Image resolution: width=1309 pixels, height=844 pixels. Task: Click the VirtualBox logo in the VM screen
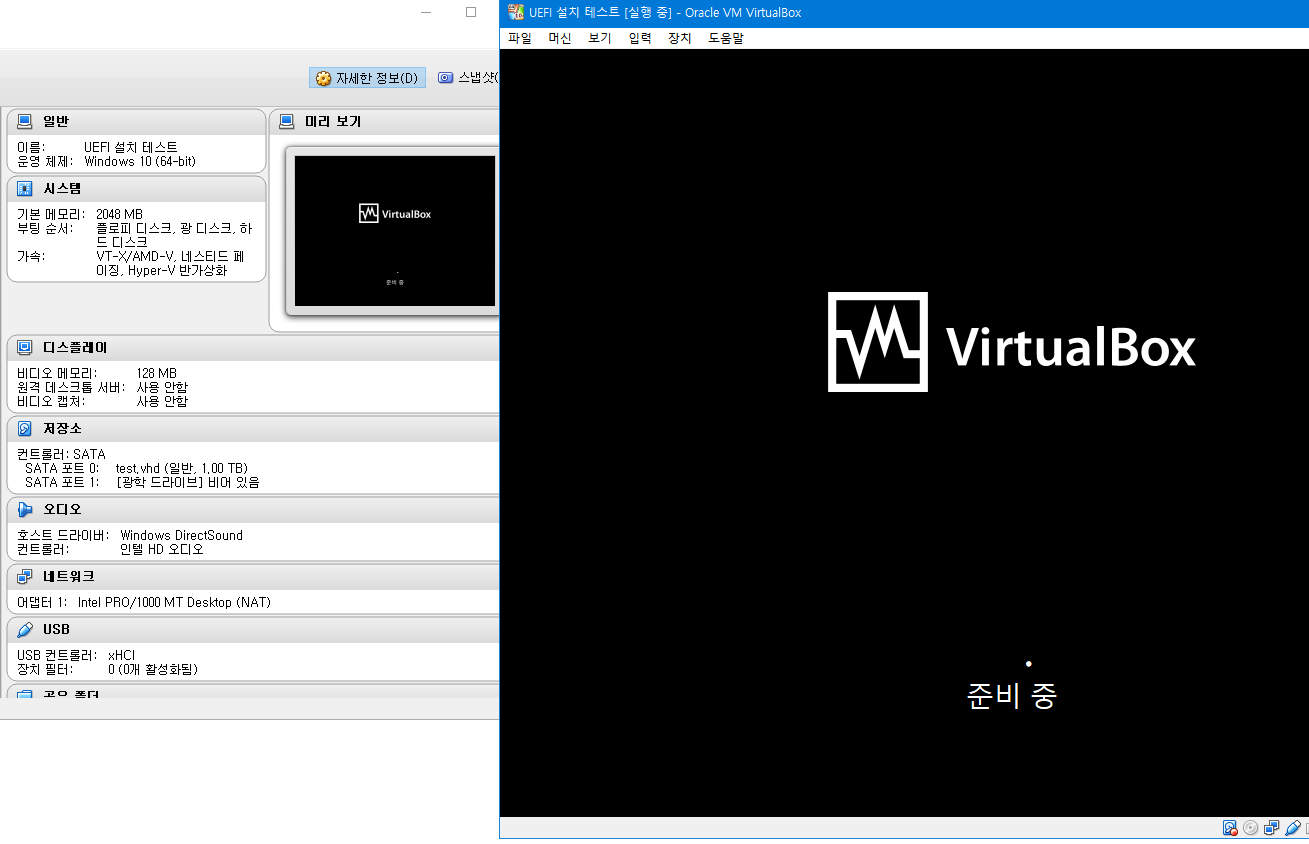[x=1012, y=342]
